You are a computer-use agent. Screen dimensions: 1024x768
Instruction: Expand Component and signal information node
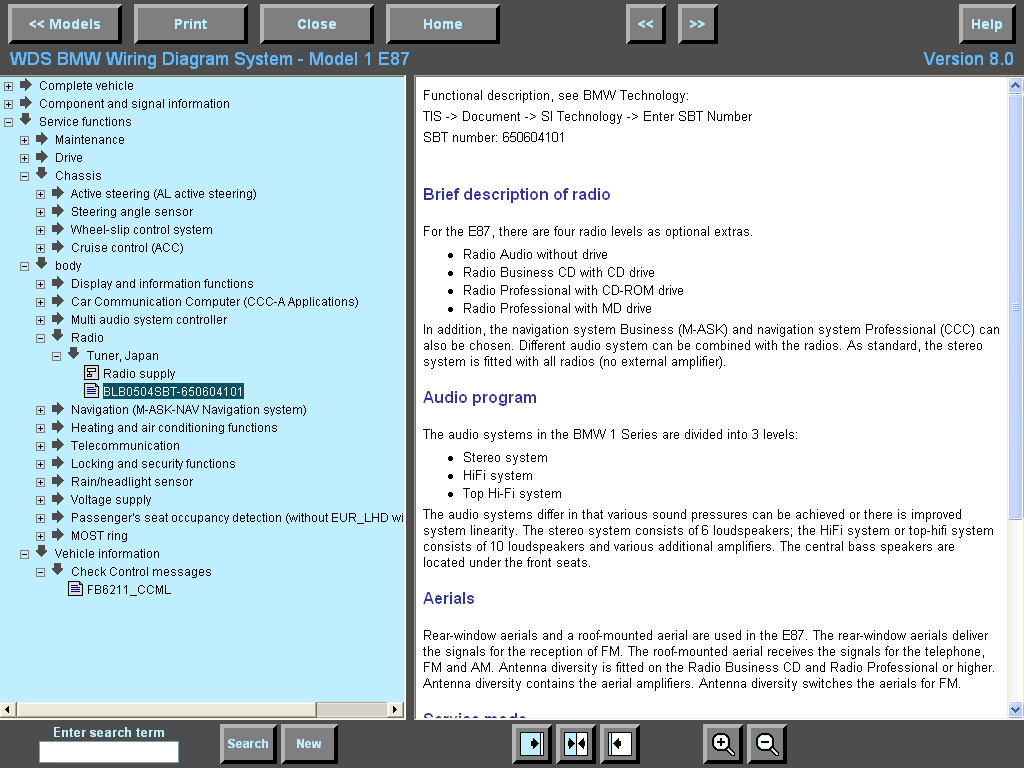pyautogui.click(x=8, y=104)
